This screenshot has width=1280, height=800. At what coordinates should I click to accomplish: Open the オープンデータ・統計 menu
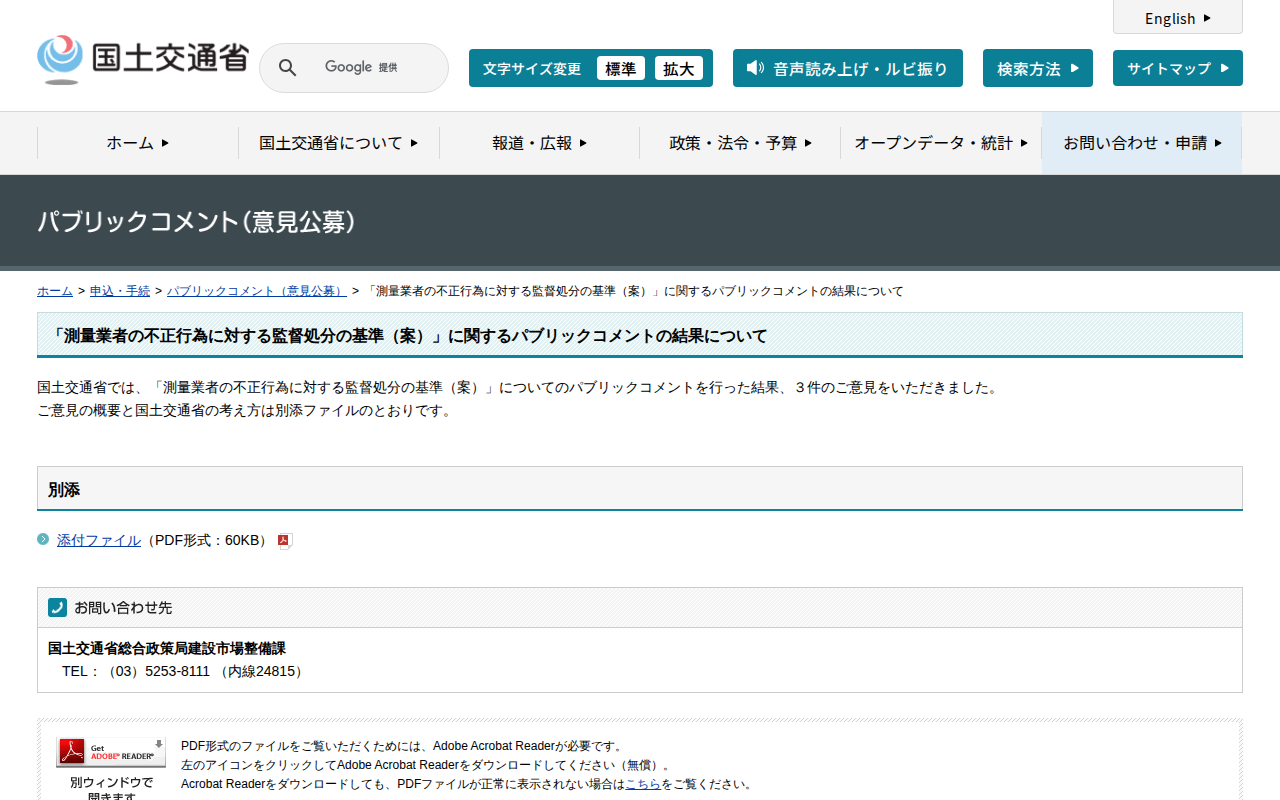pos(941,143)
